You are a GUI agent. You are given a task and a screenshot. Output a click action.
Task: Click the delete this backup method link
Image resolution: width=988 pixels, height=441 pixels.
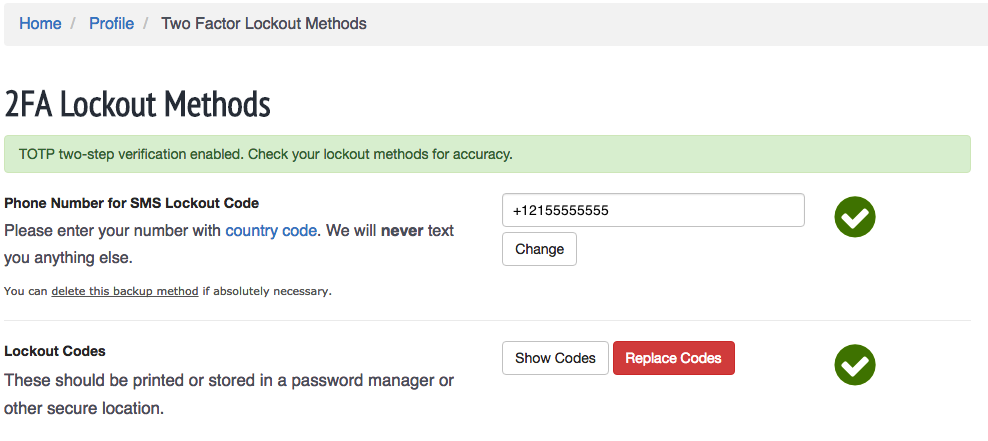point(125,291)
